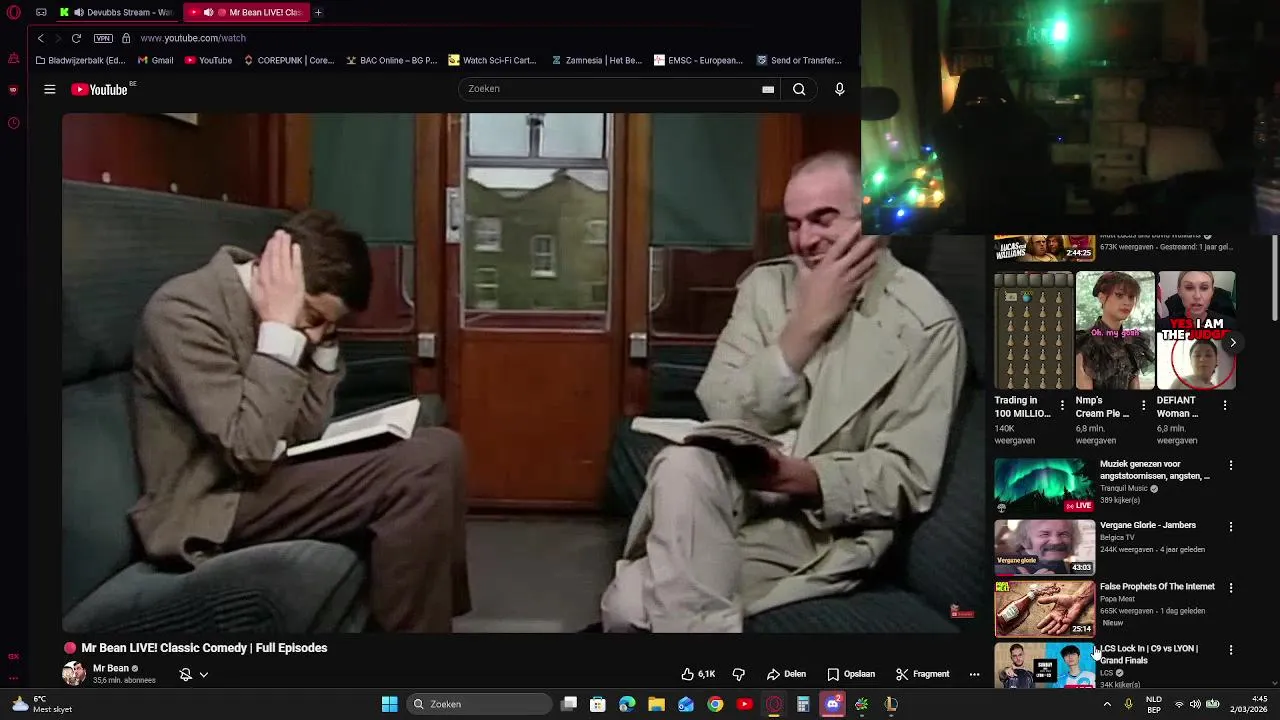Dislike the Mr Bean video
Viewport: 1280px width, 720px height.
pyautogui.click(x=739, y=674)
